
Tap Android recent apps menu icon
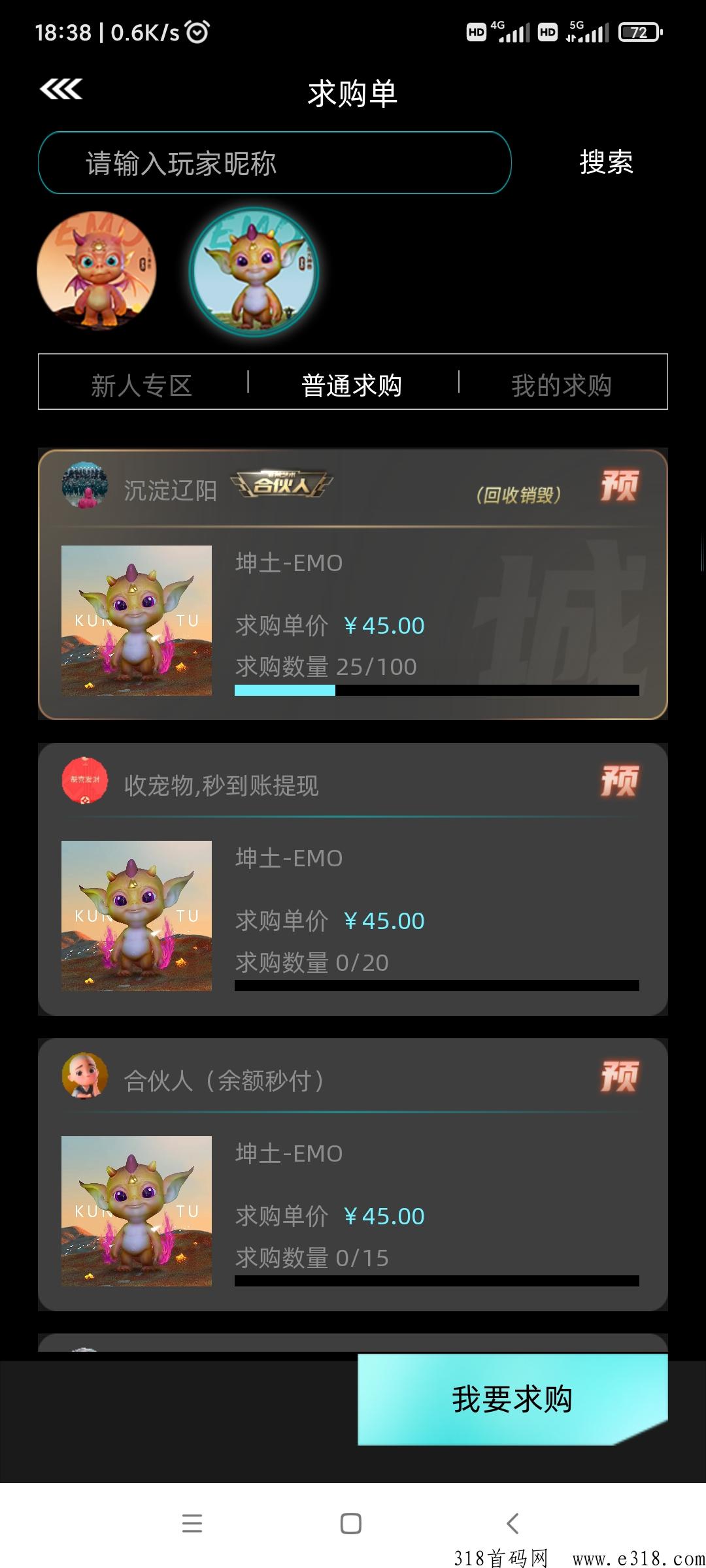pos(192,1523)
